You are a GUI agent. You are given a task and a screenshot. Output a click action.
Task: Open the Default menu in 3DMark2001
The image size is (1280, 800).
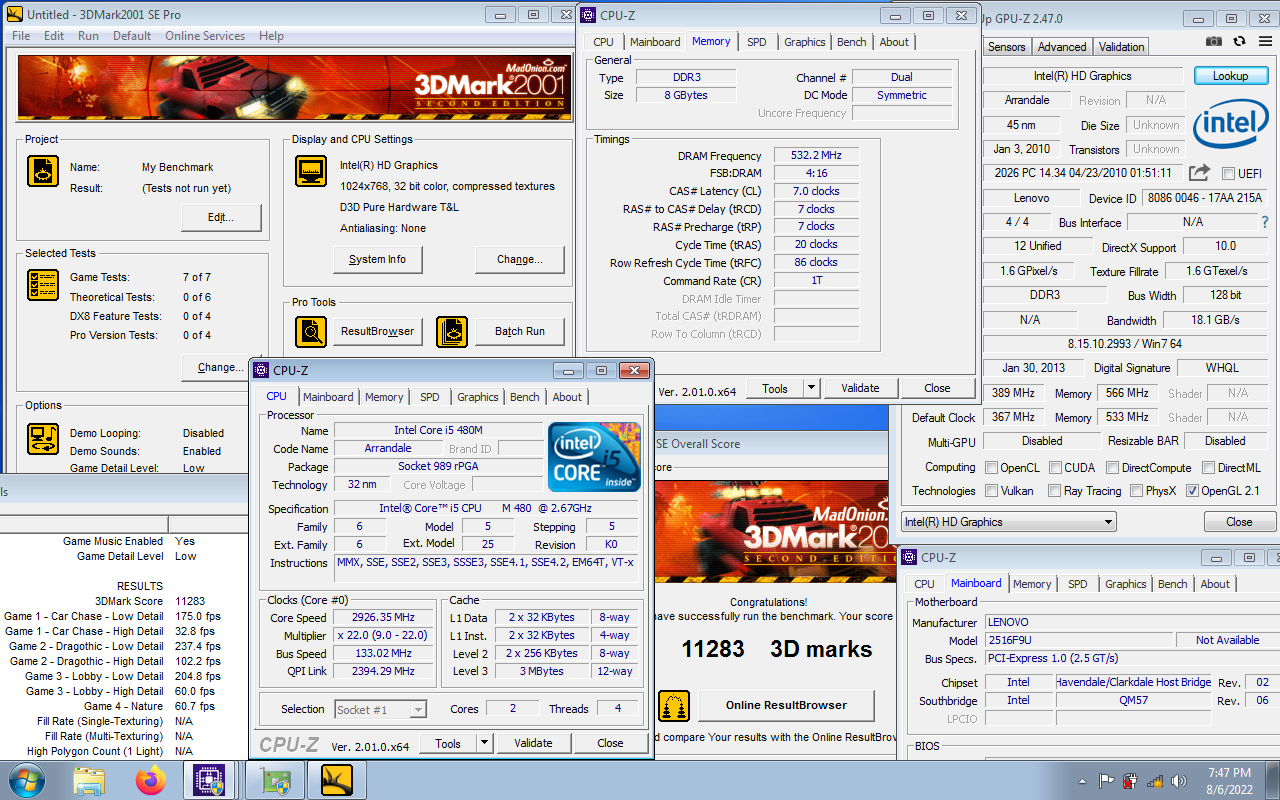coord(132,36)
